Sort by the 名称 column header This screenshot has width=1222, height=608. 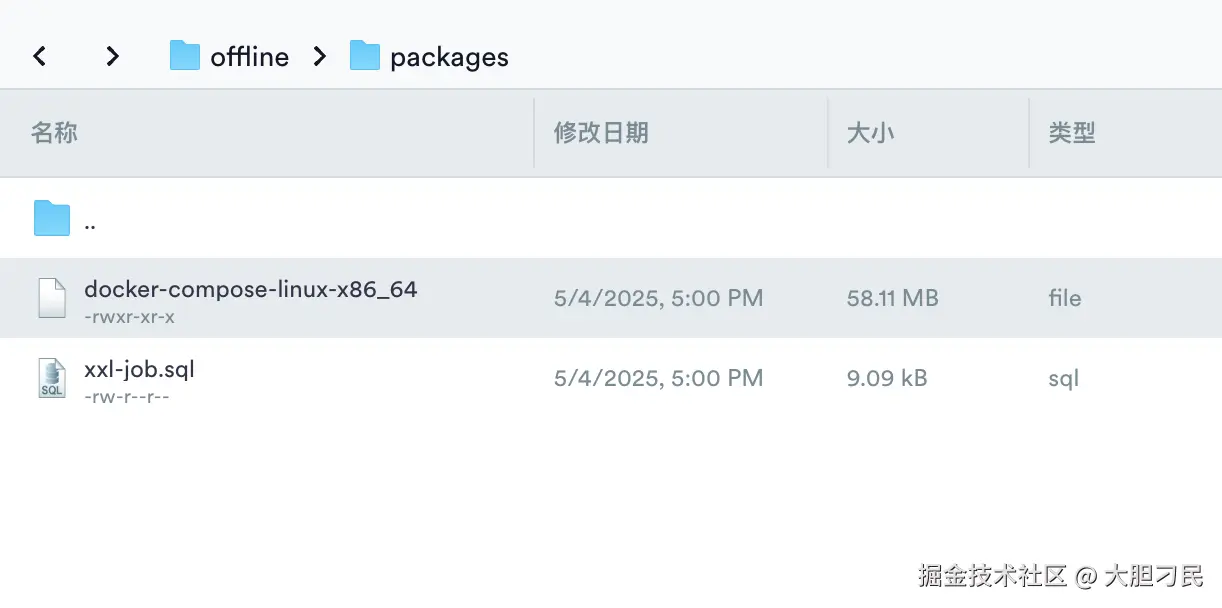click(x=54, y=133)
